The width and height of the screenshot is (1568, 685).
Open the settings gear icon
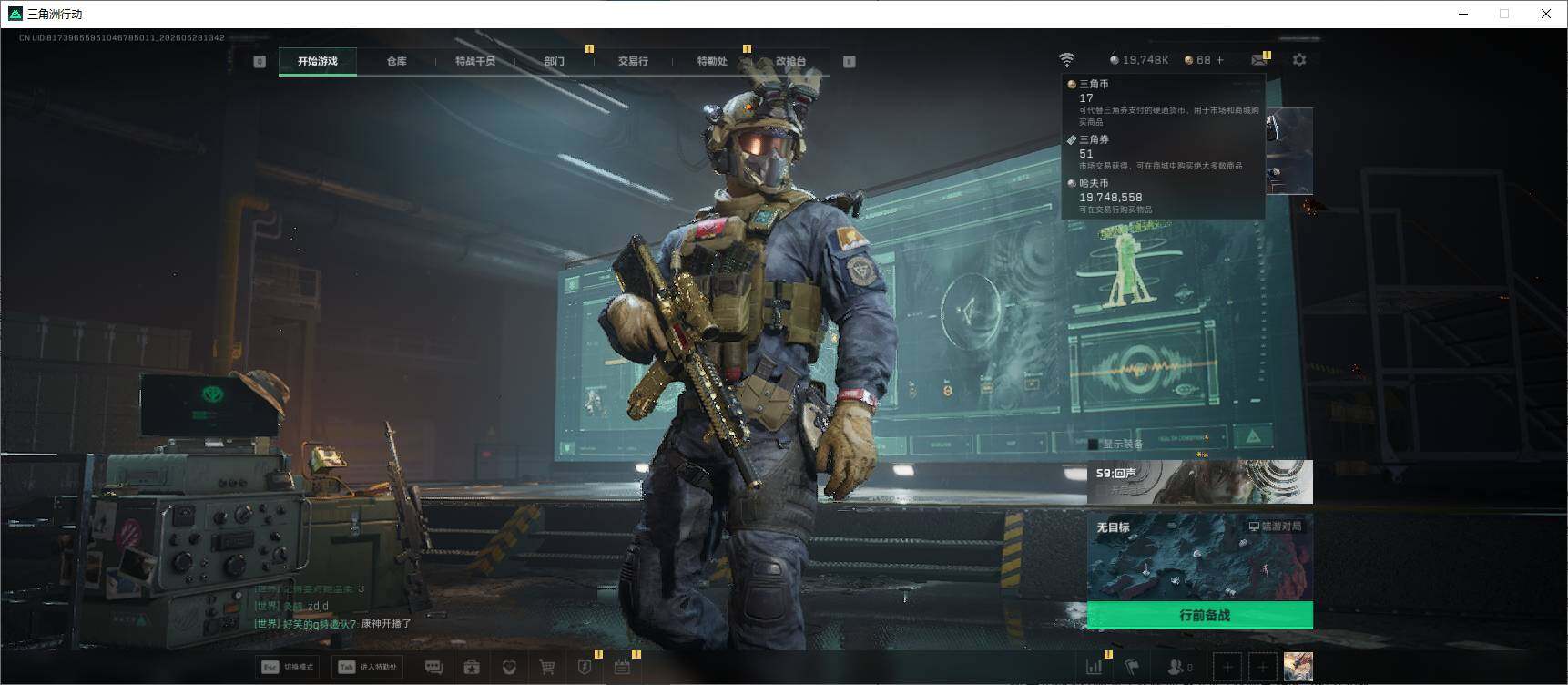[x=1299, y=60]
